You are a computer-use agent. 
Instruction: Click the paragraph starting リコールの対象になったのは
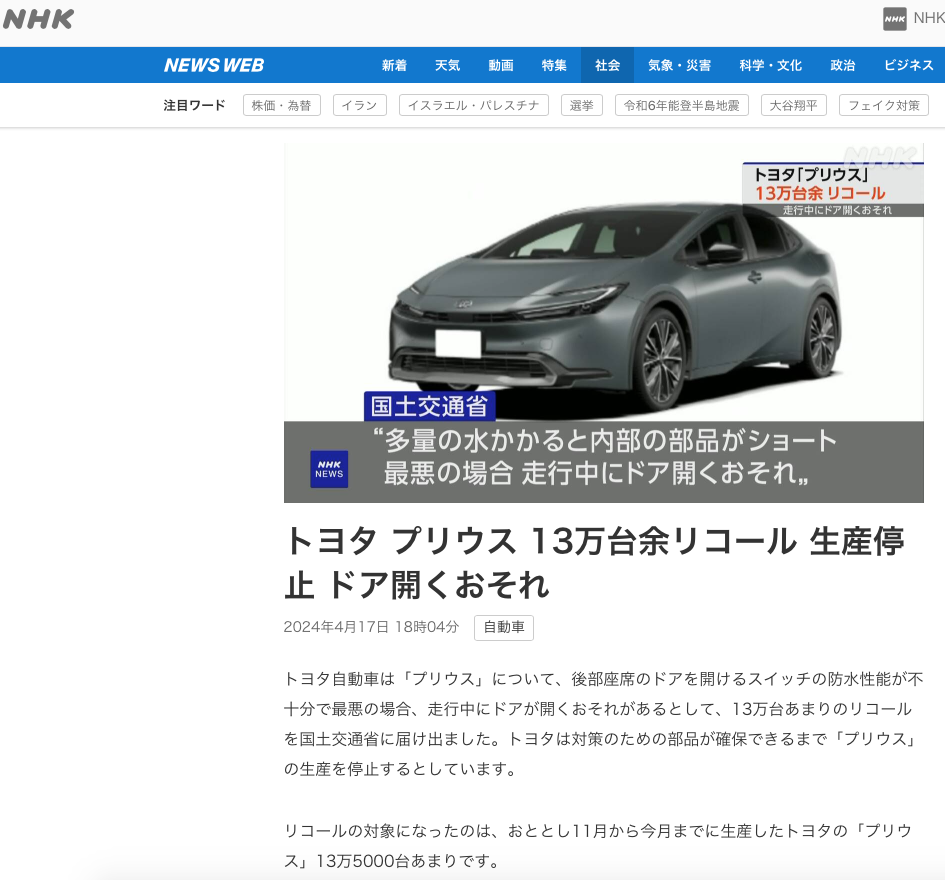tap(598, 846)
